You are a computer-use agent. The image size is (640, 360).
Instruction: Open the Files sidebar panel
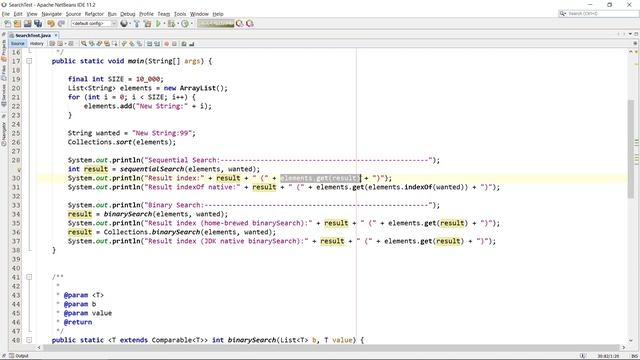(4, 72)
